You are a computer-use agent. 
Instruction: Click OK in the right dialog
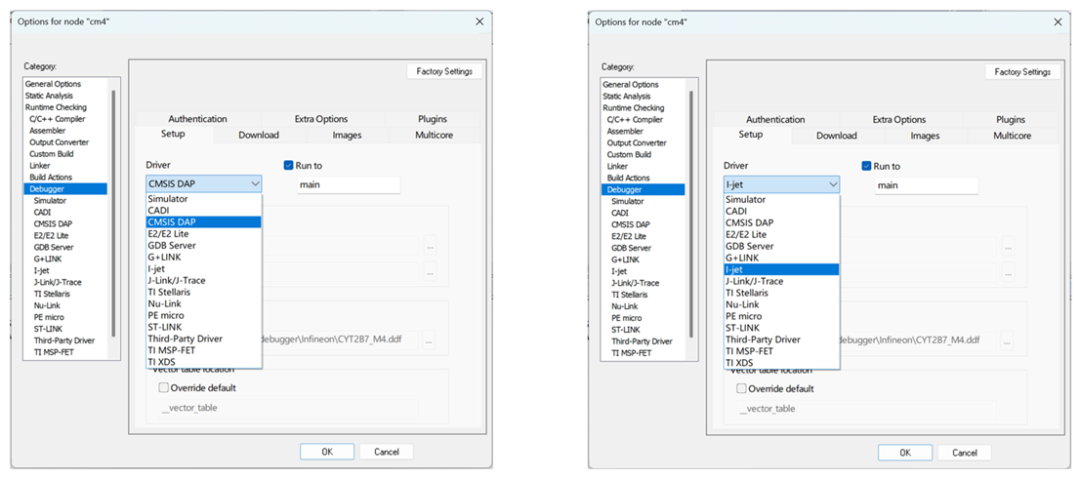pos(905,452)
